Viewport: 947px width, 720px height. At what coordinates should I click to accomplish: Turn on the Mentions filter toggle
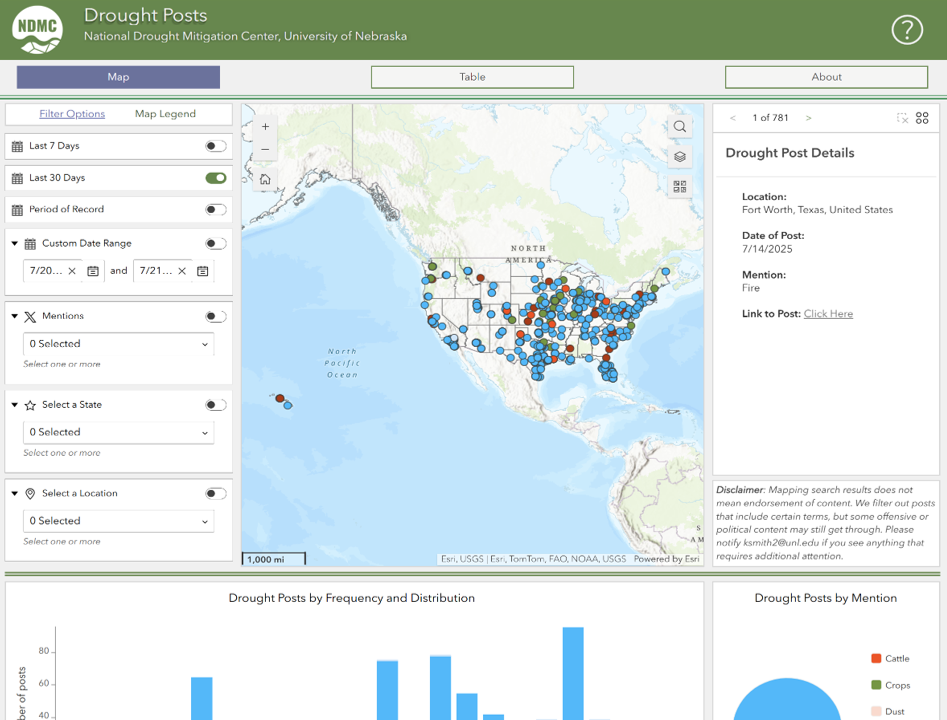pos(216,317)
